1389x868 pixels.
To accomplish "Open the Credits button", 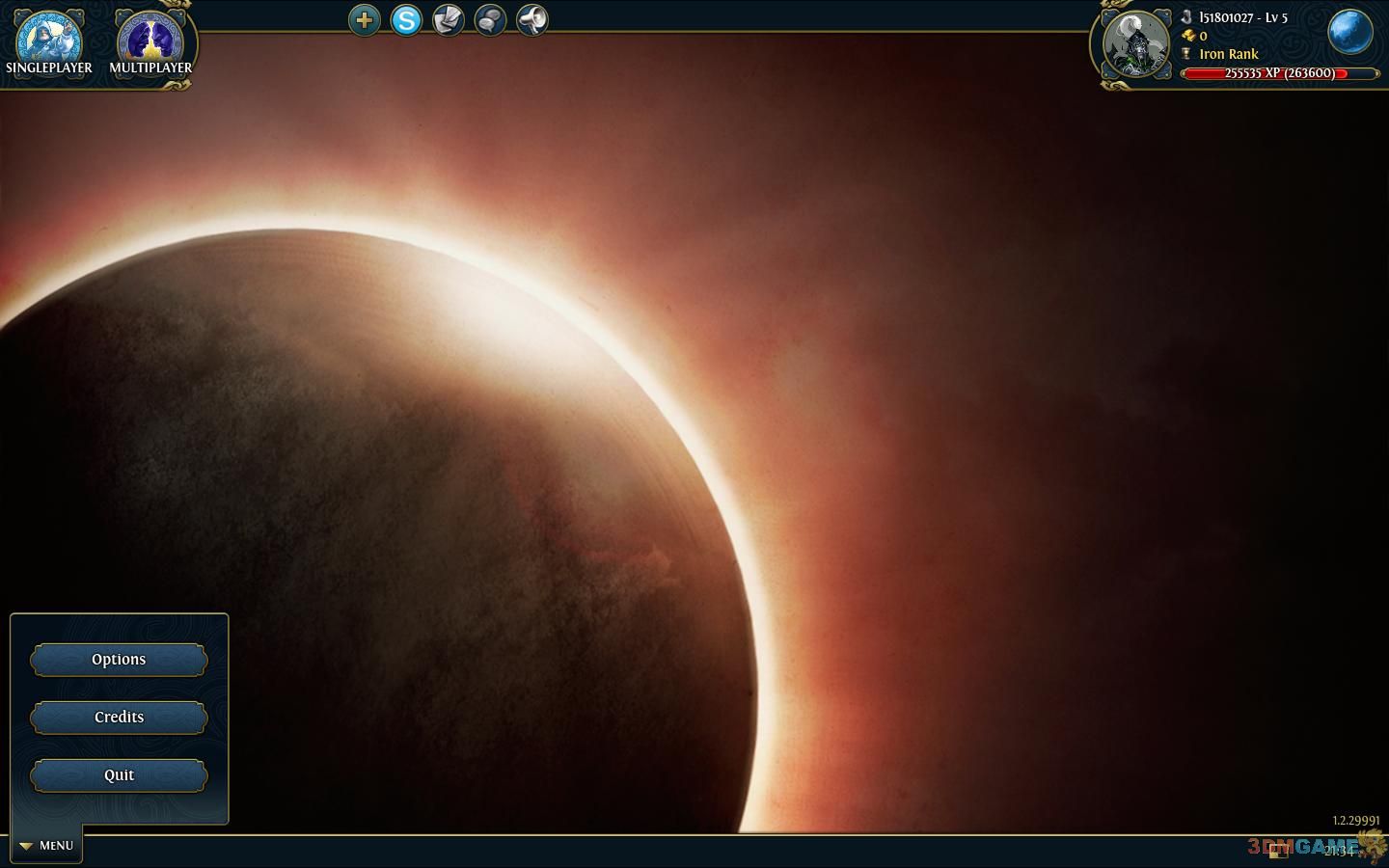I will [119, 718].
